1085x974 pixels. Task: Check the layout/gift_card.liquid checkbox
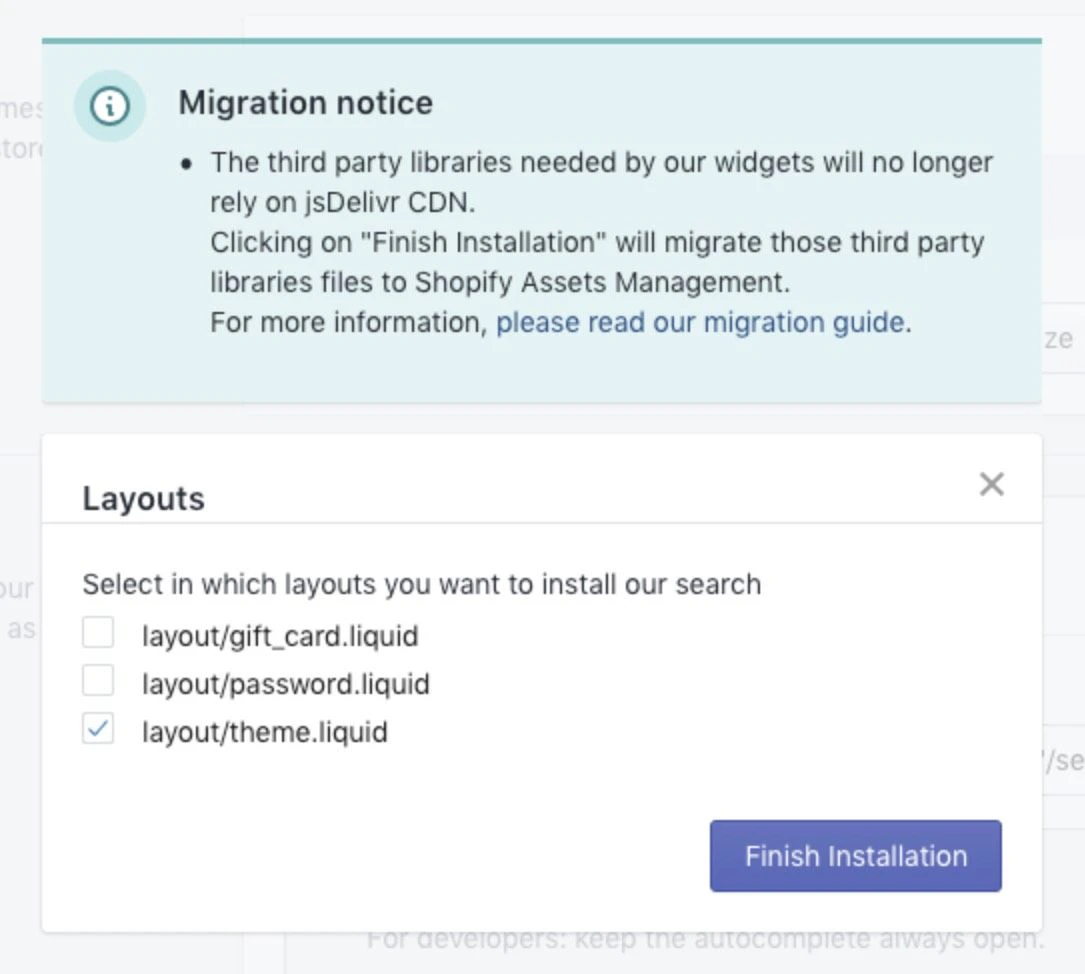(97, 631)
